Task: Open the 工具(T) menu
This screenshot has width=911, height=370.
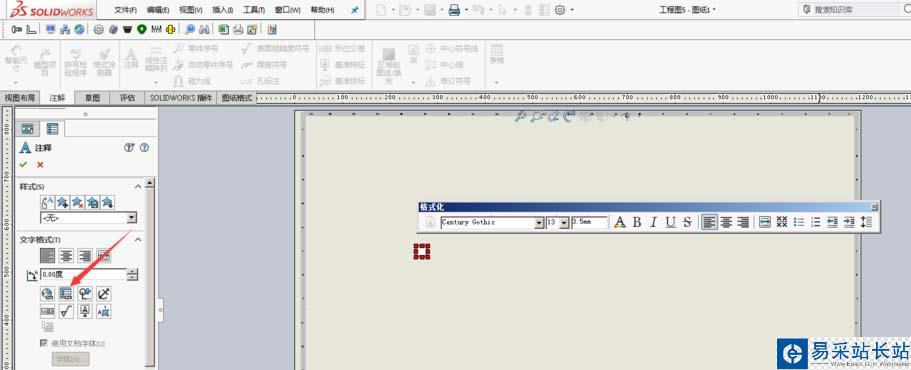Action: (254, 10)
